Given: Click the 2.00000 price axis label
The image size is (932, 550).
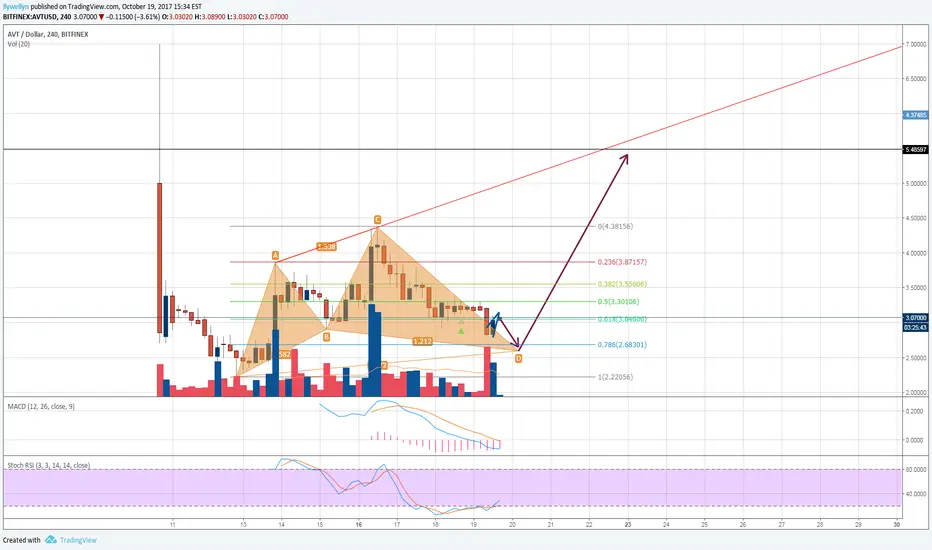Looking at the screenshot, I should point(915,392).
